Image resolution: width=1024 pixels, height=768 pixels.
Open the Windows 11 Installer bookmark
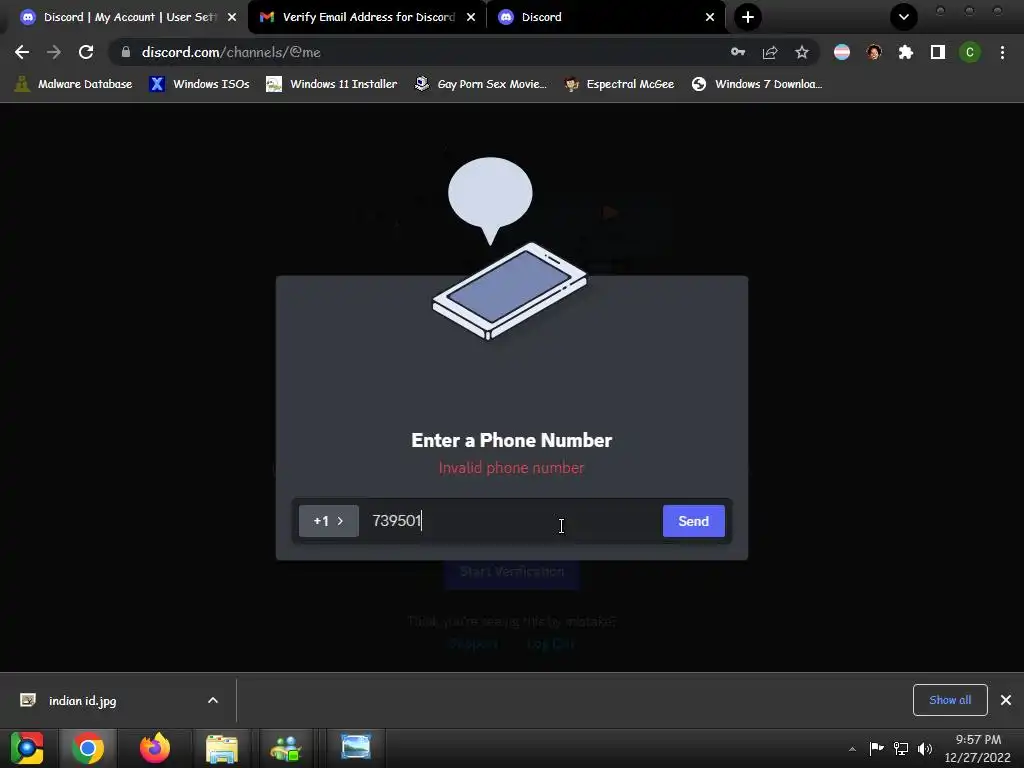[332, 84]
